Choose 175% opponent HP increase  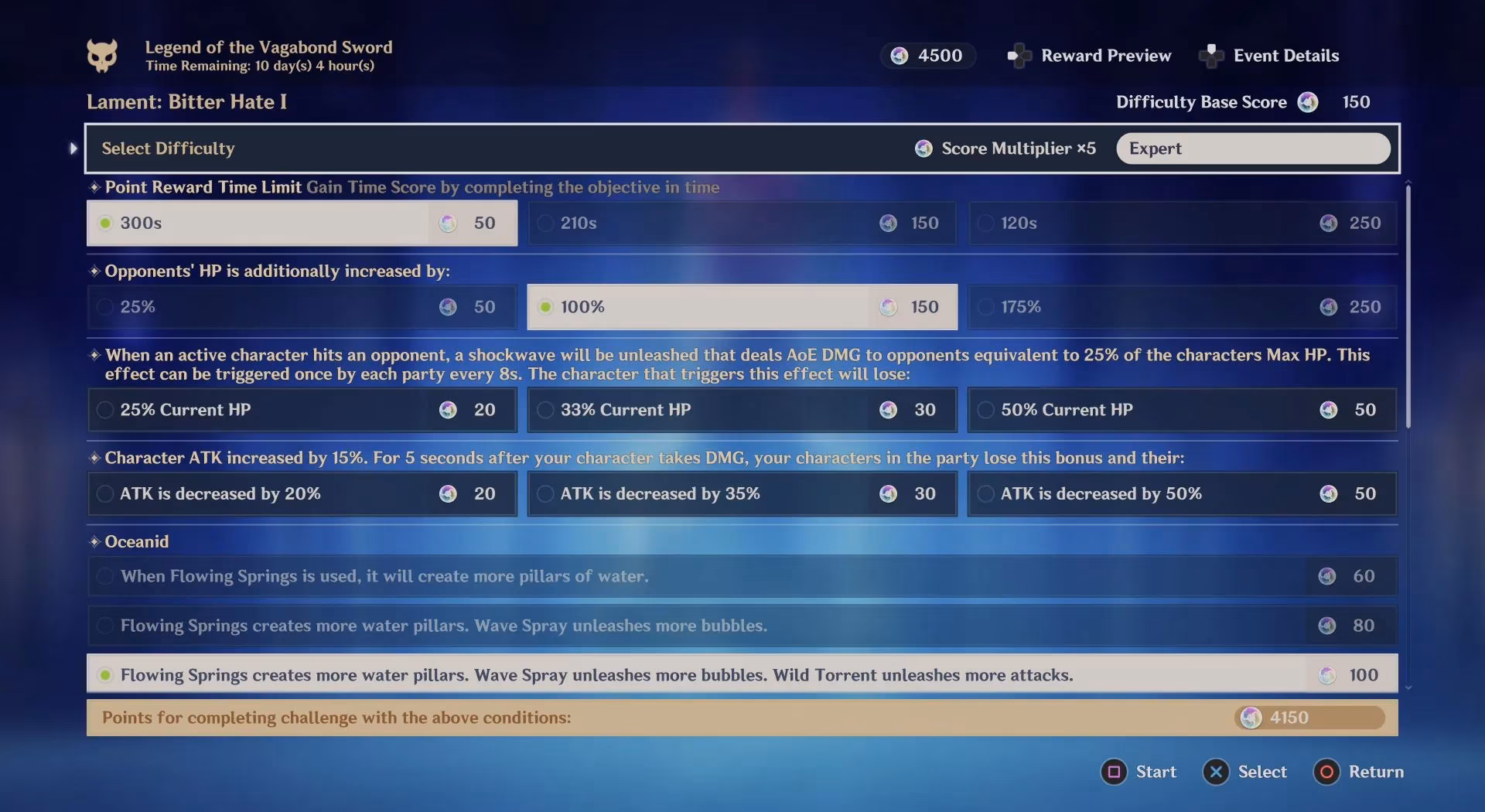click(1181, 307)
